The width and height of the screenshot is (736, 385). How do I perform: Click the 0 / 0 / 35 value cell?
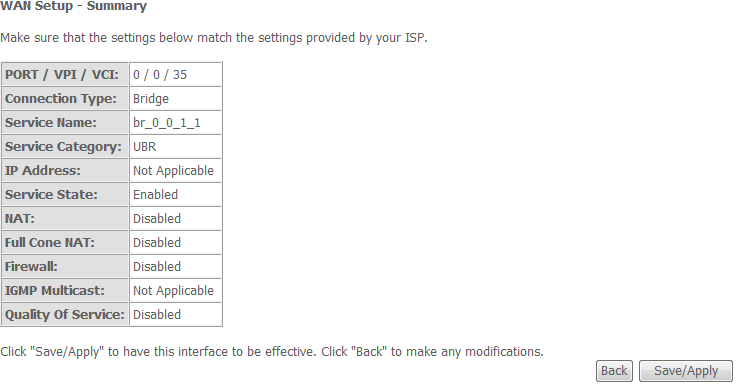[175, 75]
